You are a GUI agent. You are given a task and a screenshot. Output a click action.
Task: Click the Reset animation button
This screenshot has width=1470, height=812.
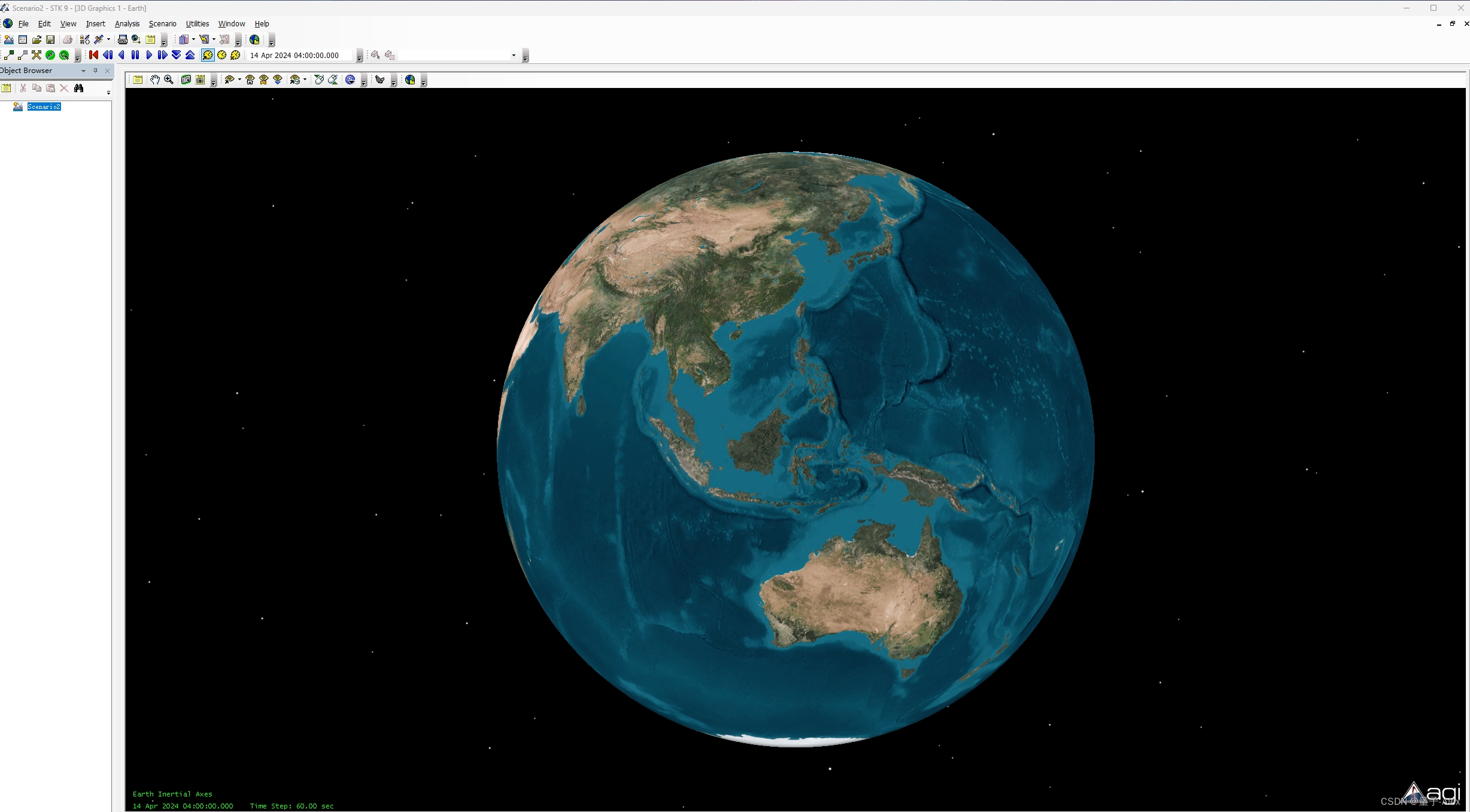[93, 55]
